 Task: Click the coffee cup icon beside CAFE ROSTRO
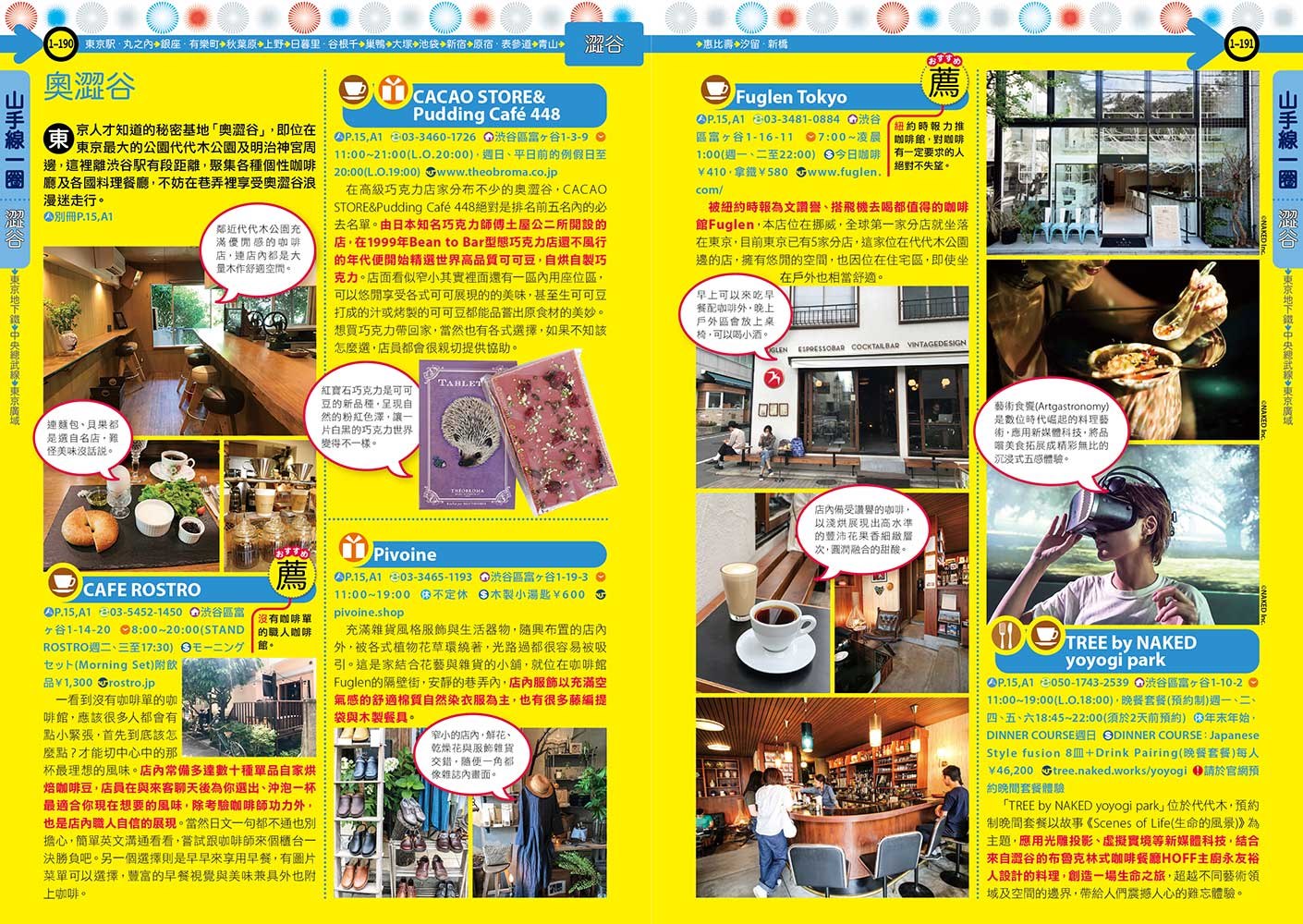[x=62, y=581]
